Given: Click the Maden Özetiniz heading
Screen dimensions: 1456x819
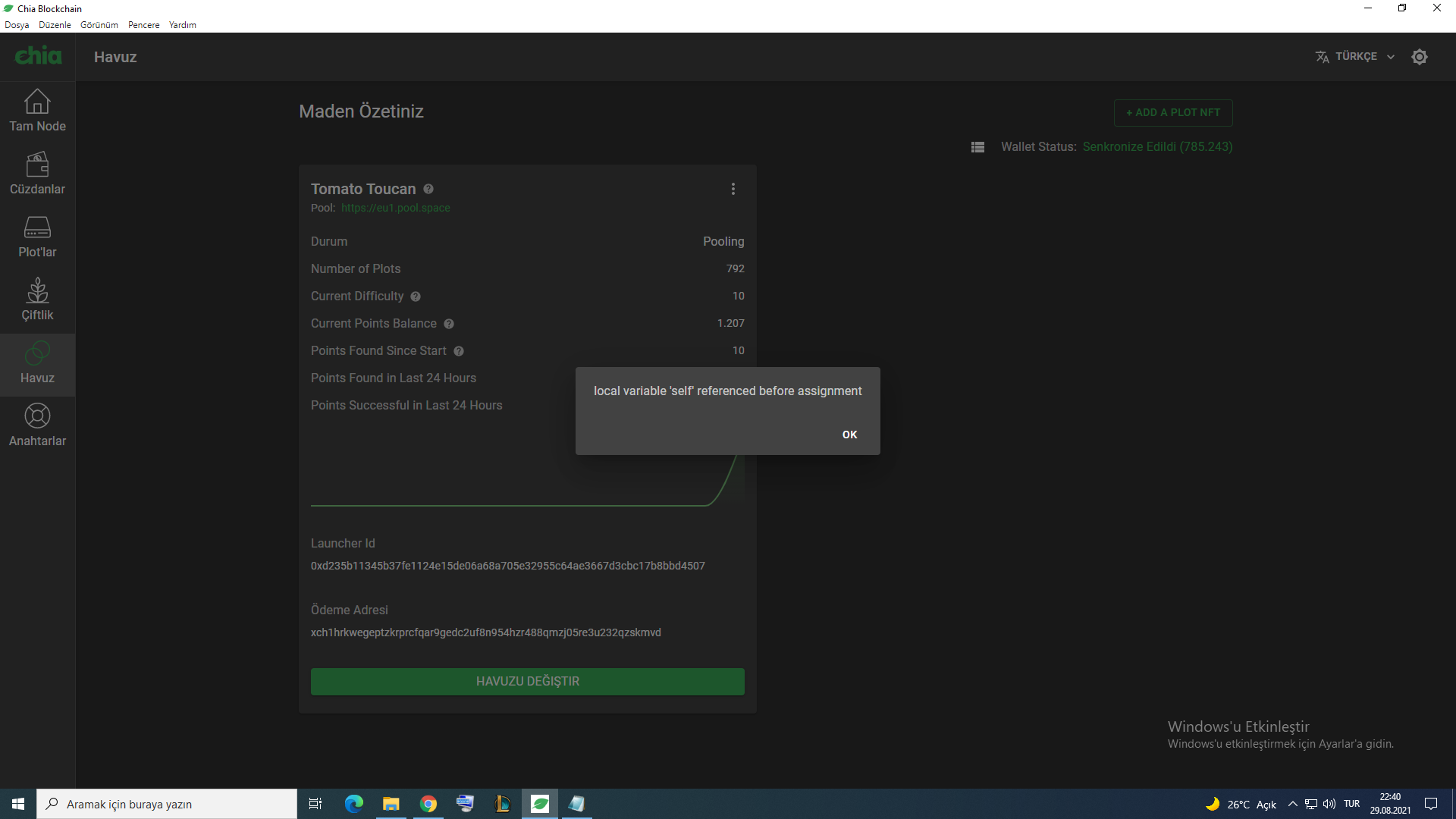Looking at the screenshot, I should (x=361, y=111).
